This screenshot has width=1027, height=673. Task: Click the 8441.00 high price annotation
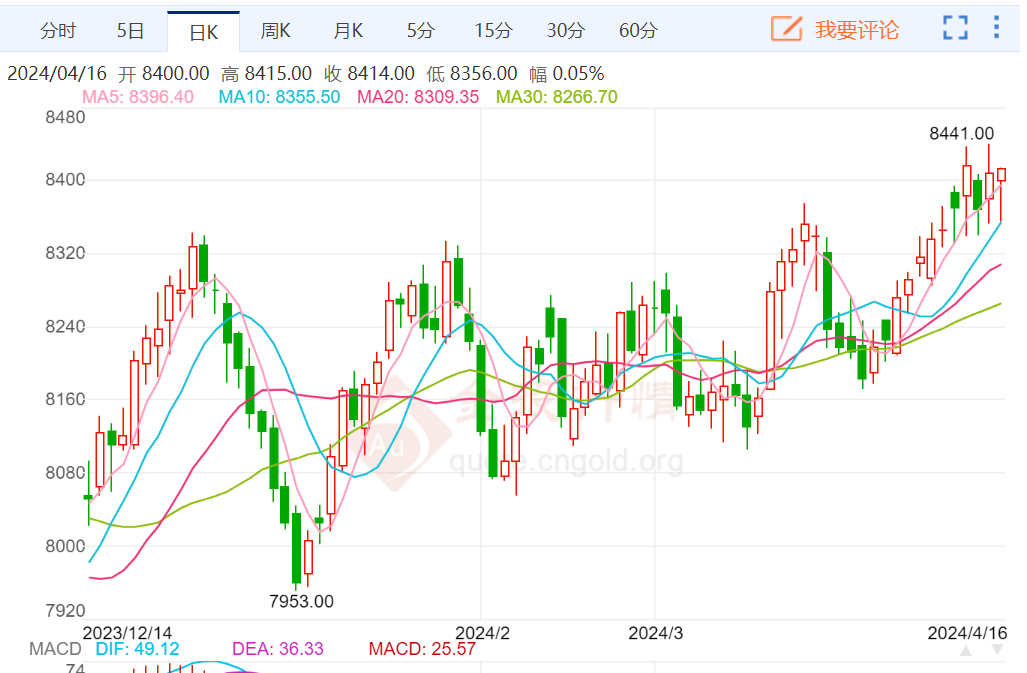click(961, 133)
